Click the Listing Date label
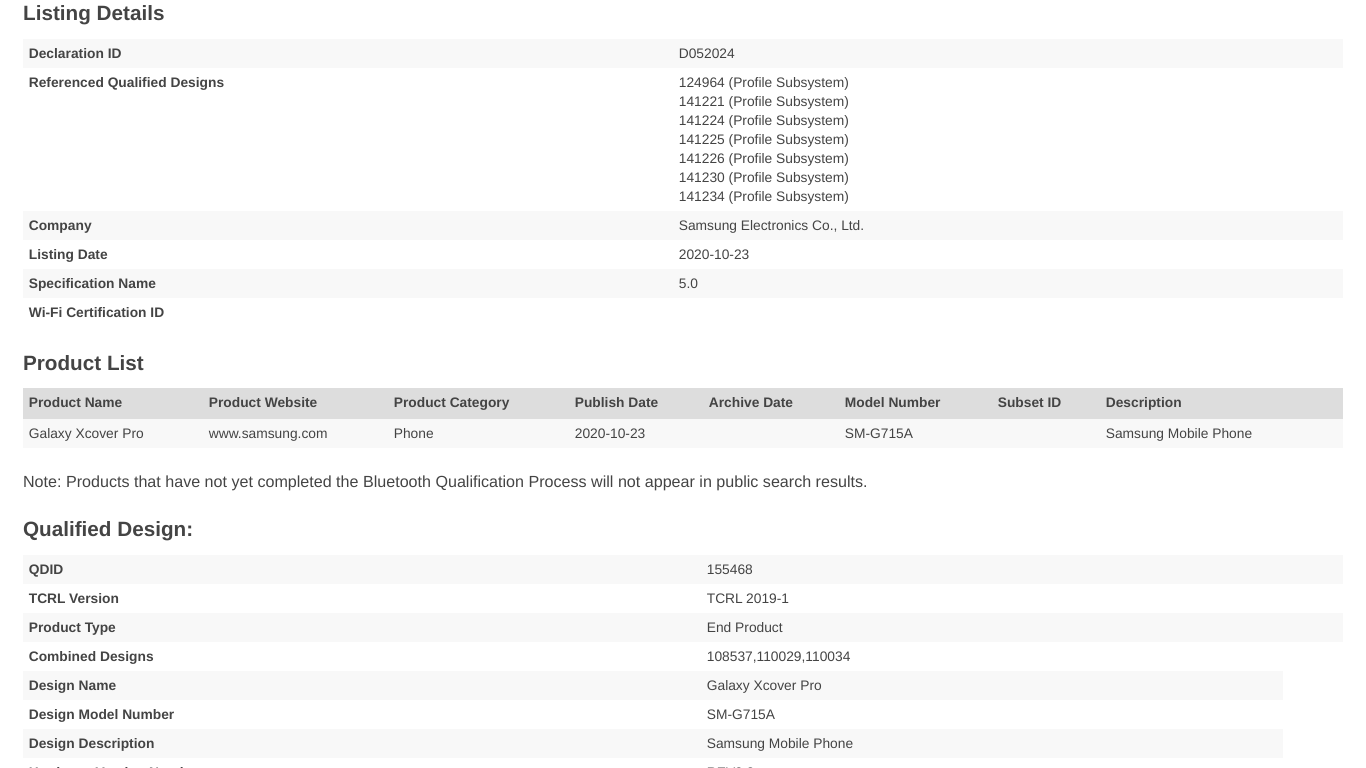This screenshot has height=768, width=1366. coord(68,254)
